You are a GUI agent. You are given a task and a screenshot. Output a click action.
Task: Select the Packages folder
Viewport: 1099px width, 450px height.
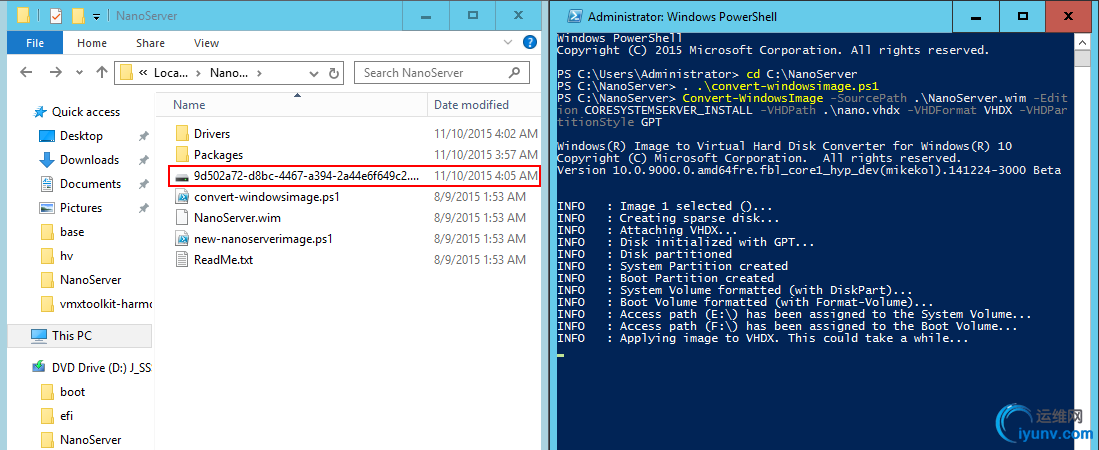click(x=218, y=154)
